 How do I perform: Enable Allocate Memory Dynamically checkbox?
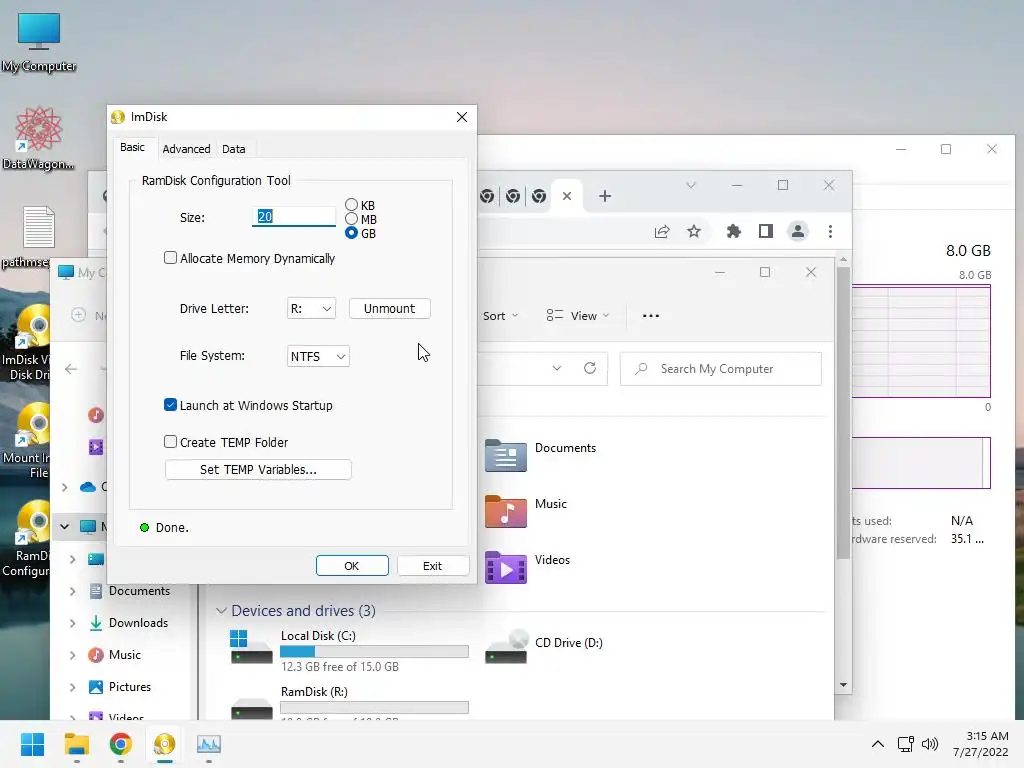click(170, 258)
